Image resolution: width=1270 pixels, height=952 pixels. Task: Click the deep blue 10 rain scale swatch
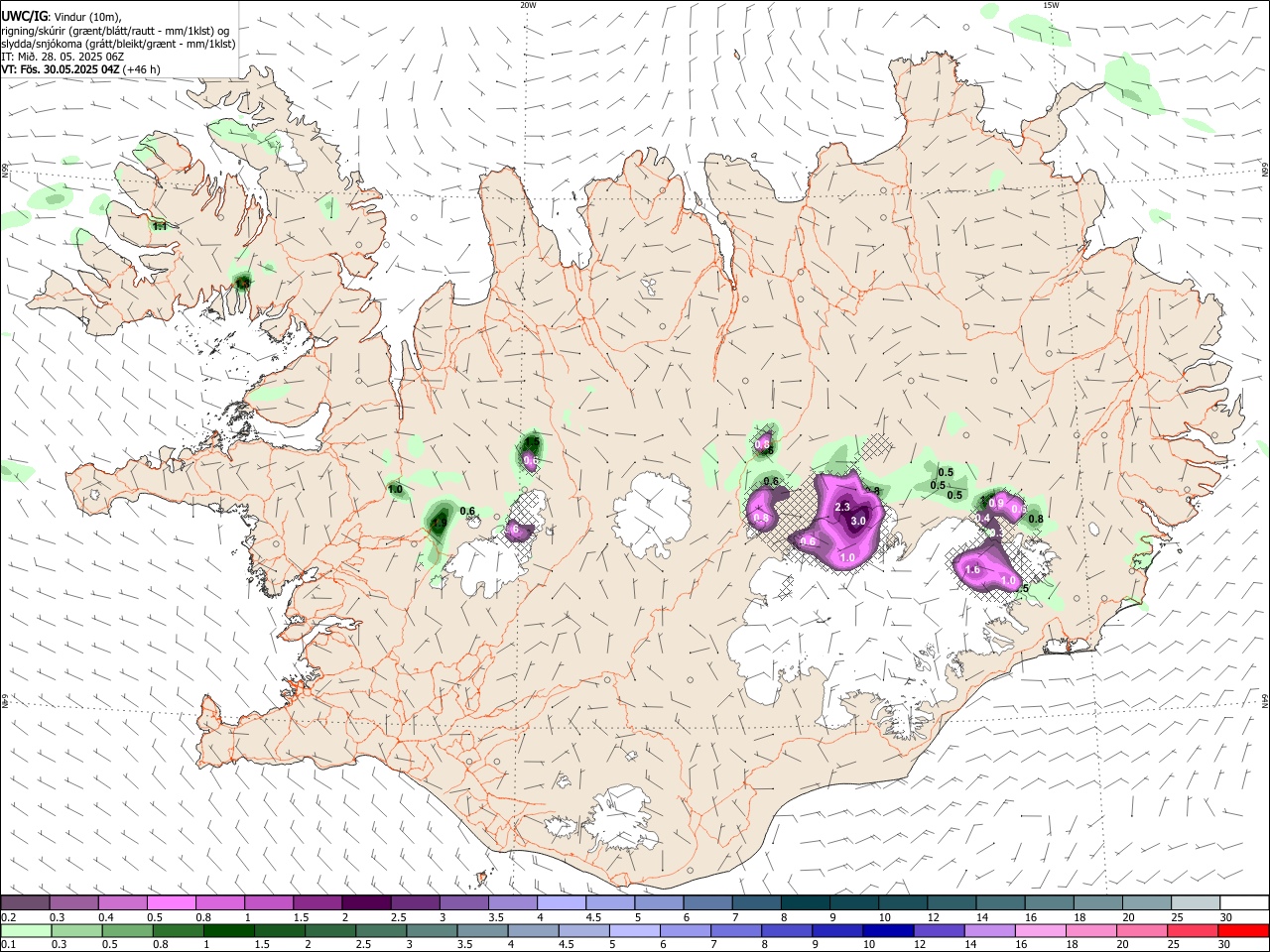[x=888, y=930]
